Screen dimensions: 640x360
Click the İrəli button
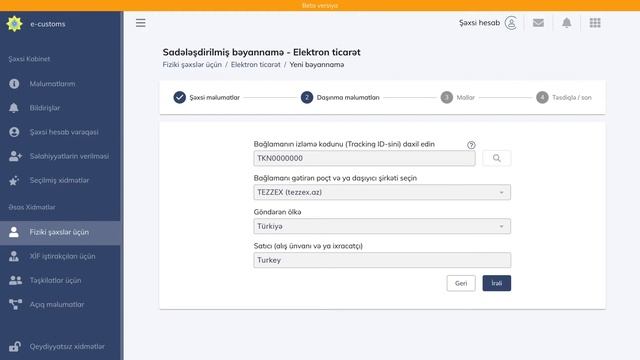point(496,283)
